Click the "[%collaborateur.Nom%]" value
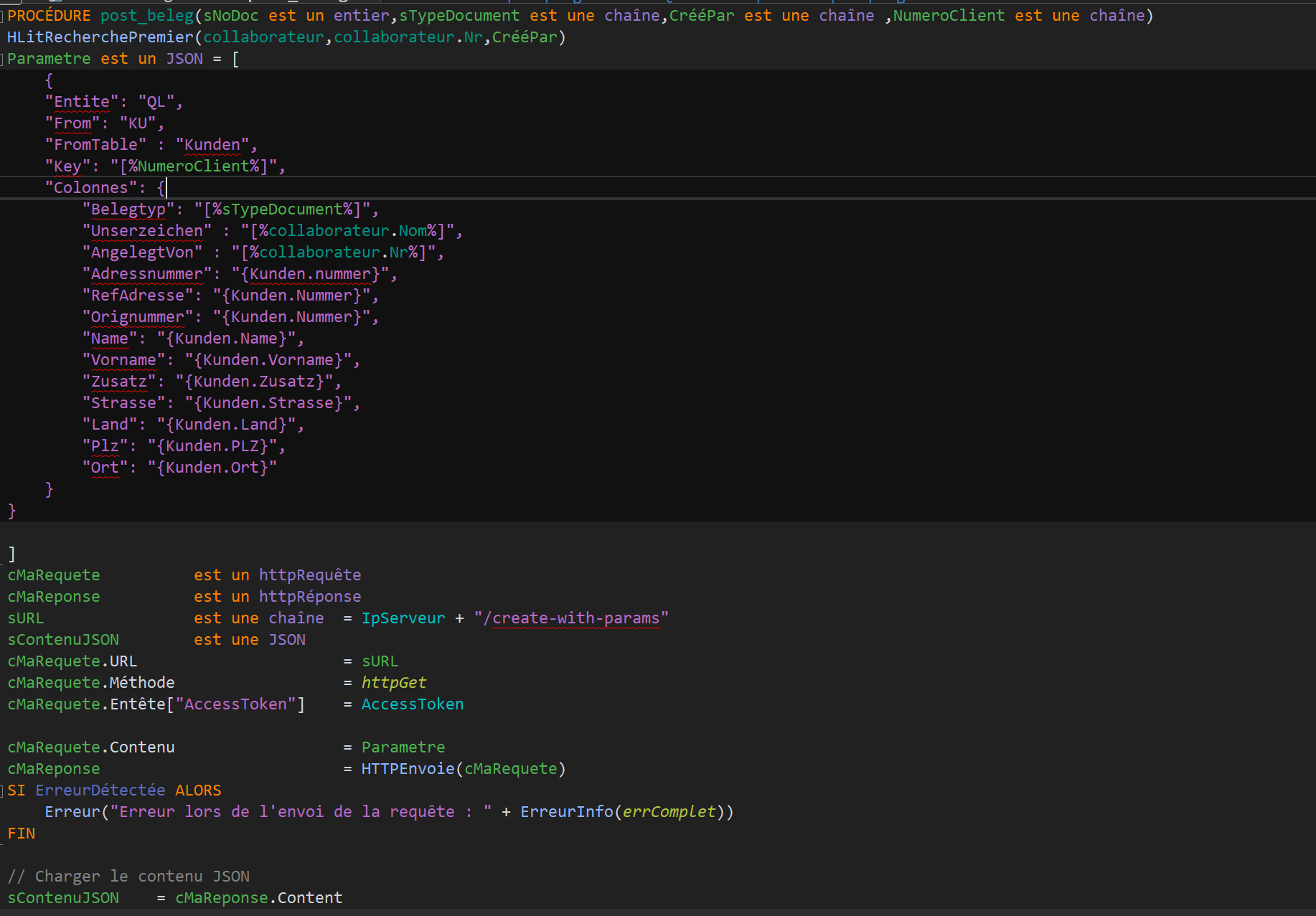1316x916 pixels. pos(347,231)
